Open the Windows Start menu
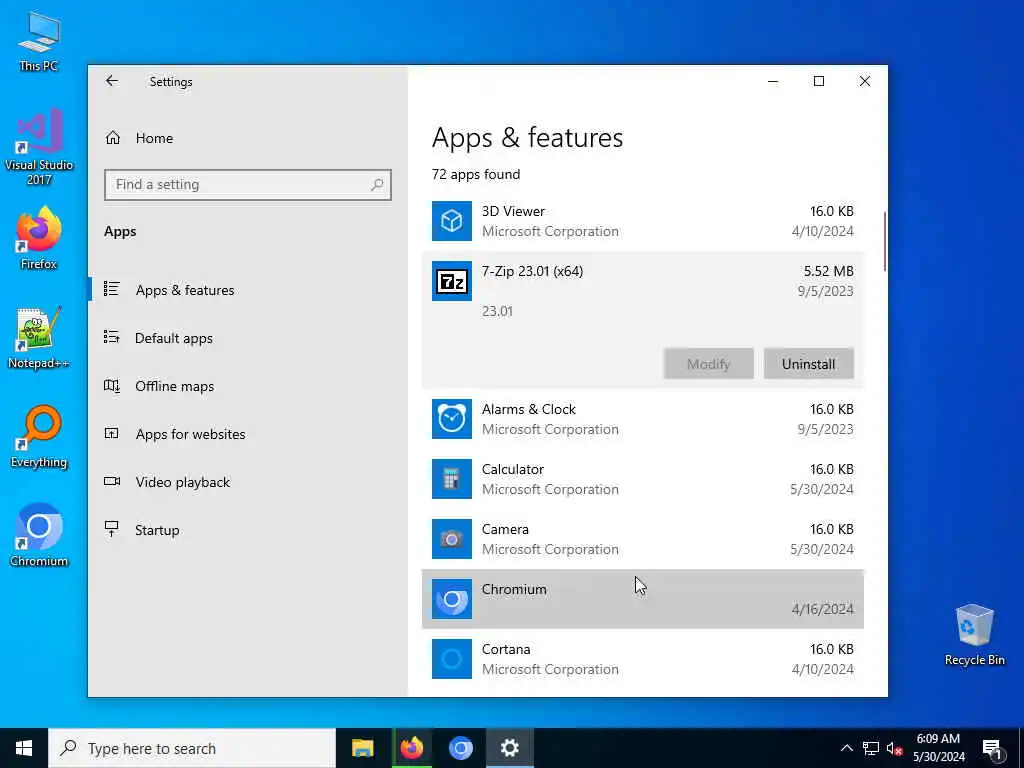The height and width of the screenshot is (768, 1024). tap(24, 748)
